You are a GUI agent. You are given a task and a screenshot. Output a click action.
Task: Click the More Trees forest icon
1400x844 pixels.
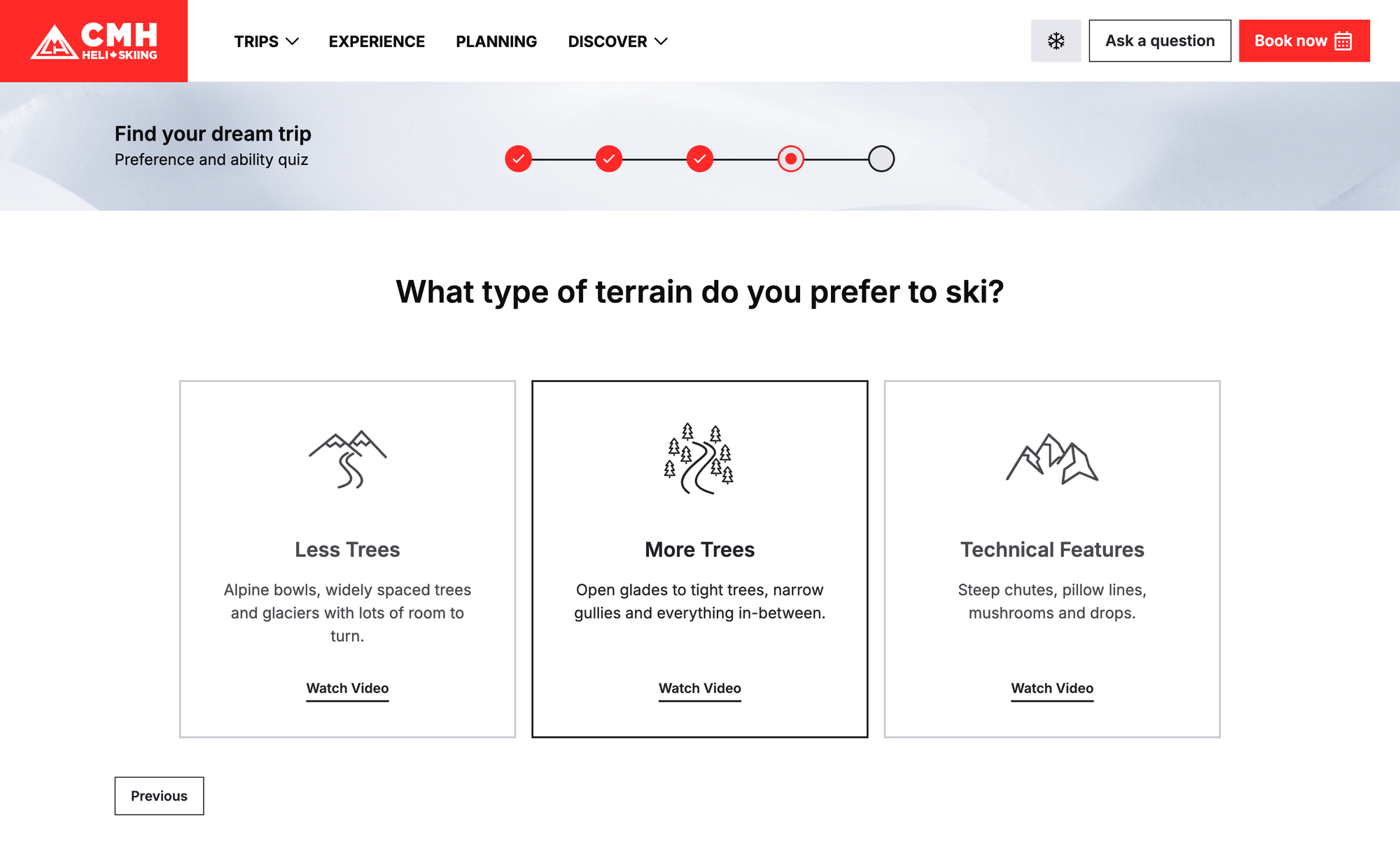pyautogui.click(x=699, y=459)
